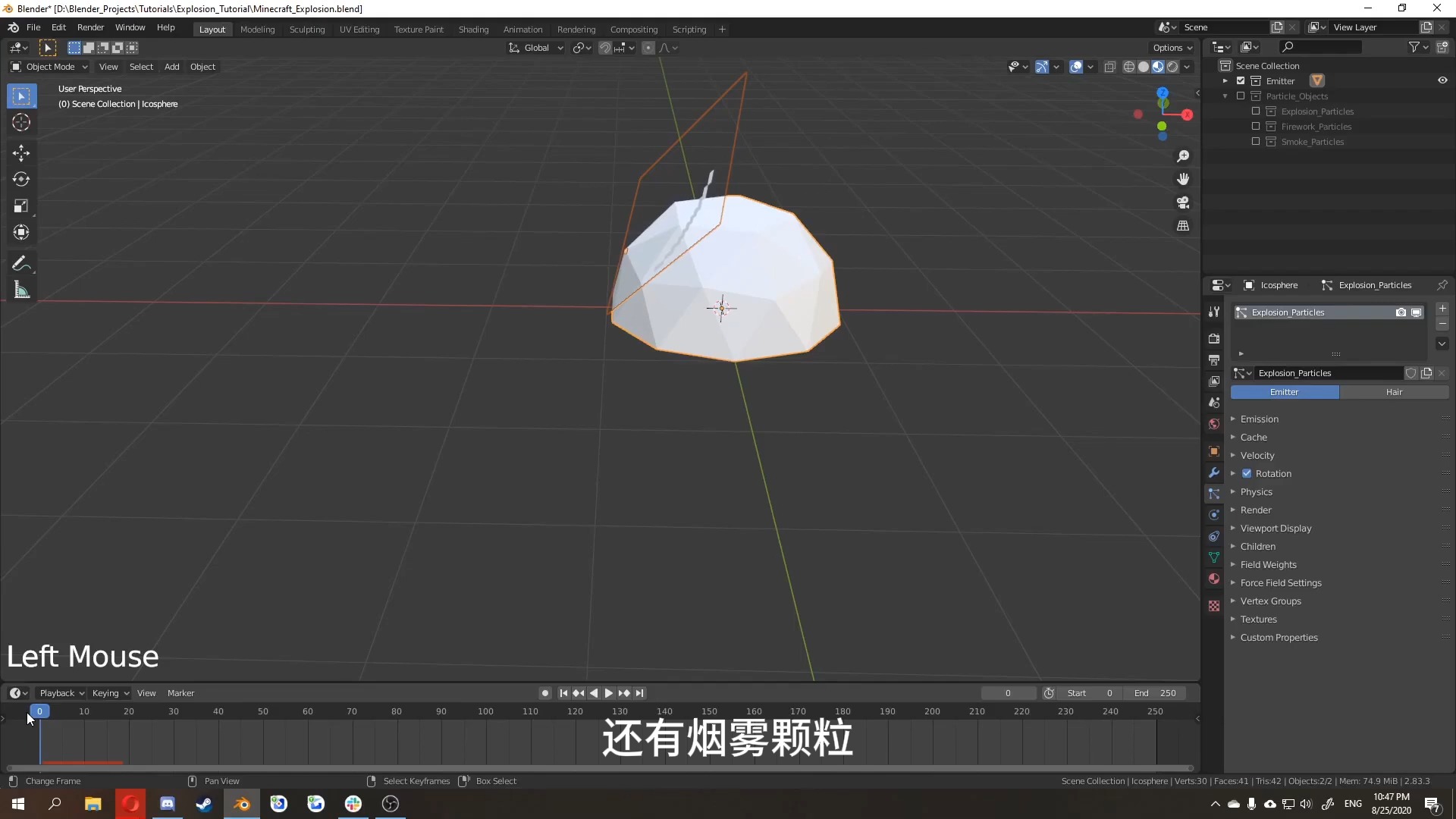Viewport: 1456px width, 819px height.
Task: Expand the Physics panel in particle settings
Action: pos(1255,491)
